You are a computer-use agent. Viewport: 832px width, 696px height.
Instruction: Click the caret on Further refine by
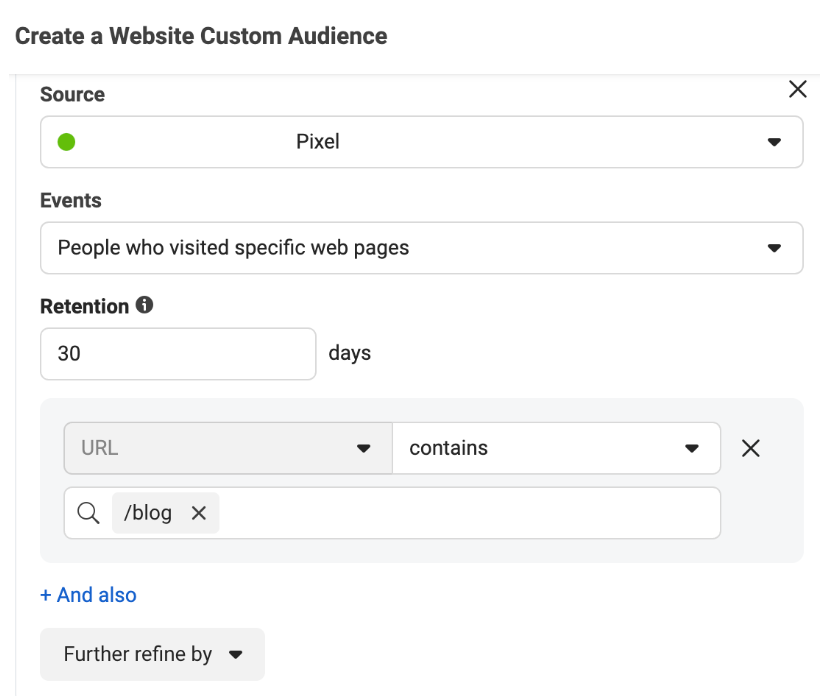tap(236, 655)
